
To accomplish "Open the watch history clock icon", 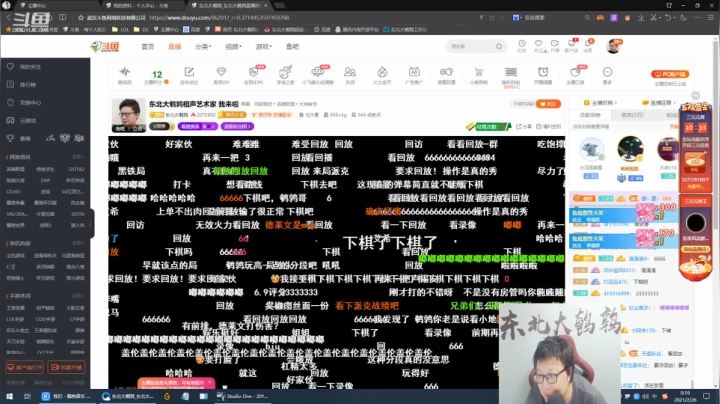I will (522, 44).
